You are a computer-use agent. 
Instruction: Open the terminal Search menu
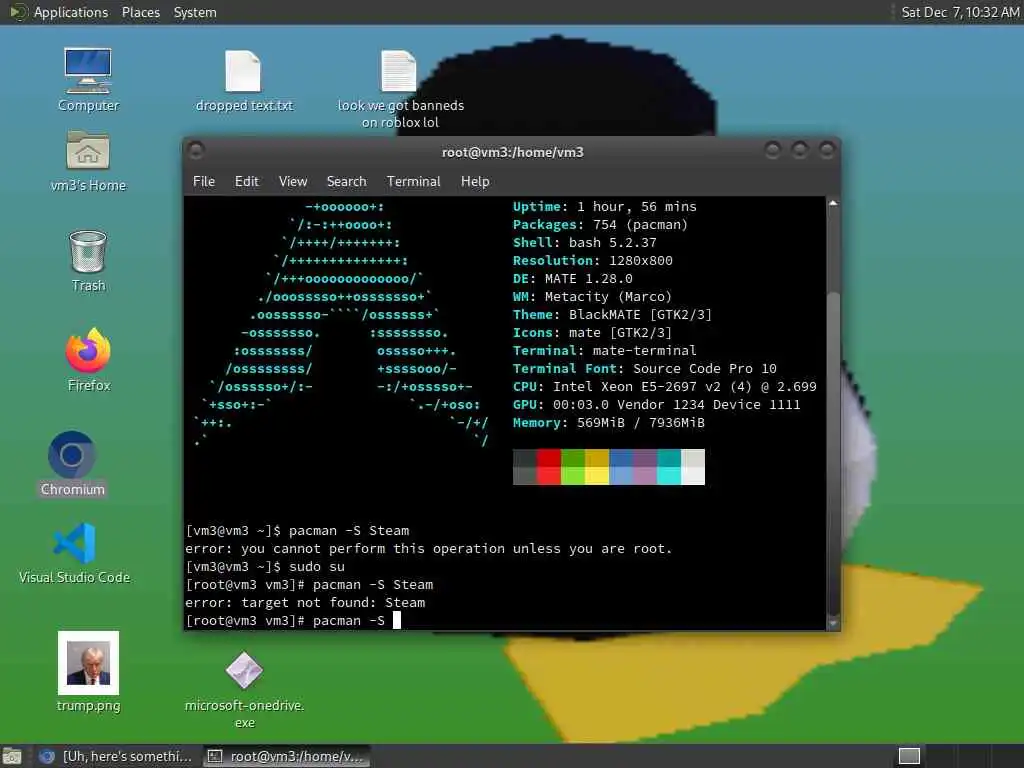point(347,182)
